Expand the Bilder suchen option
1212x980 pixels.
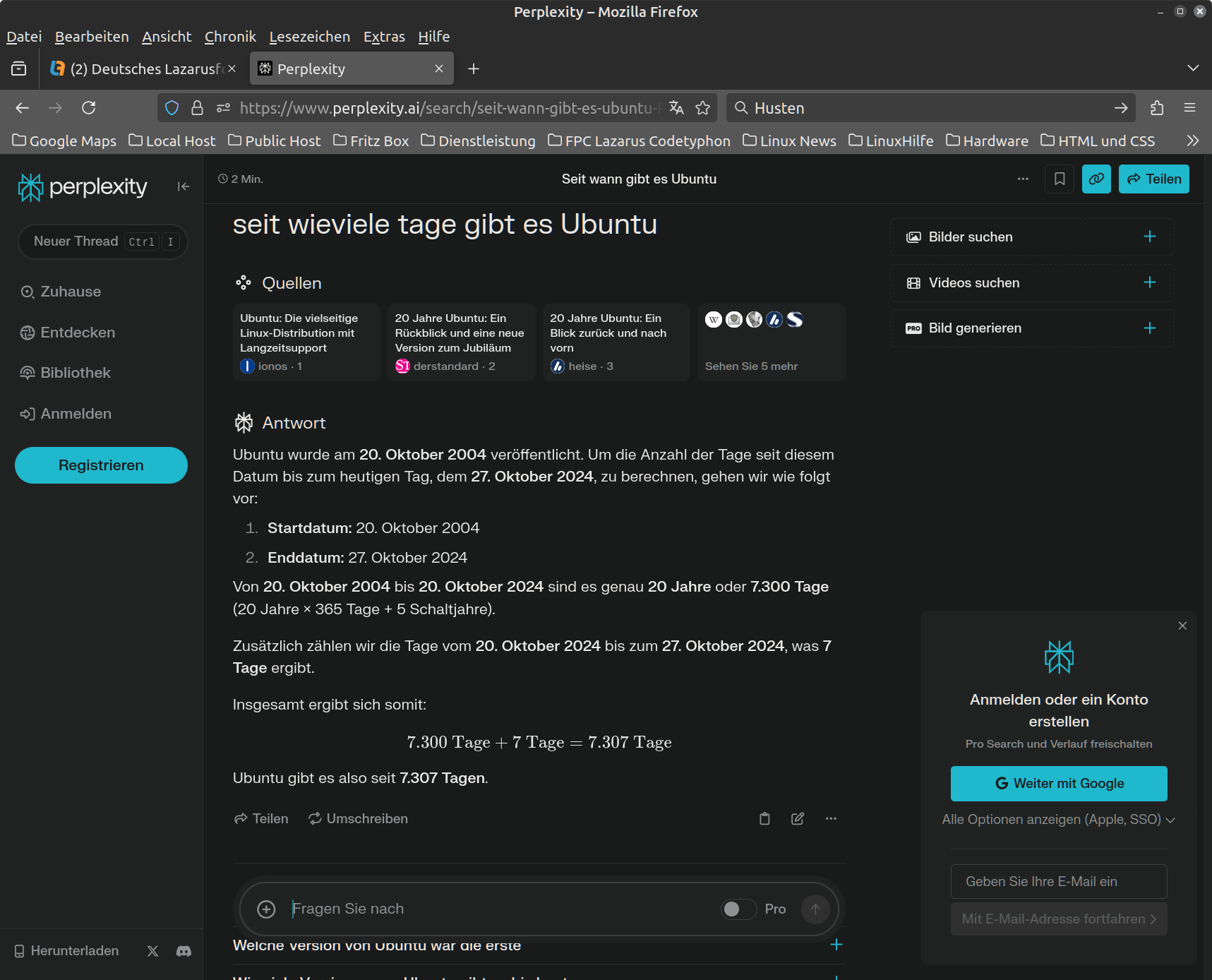tap(1149, 237)
